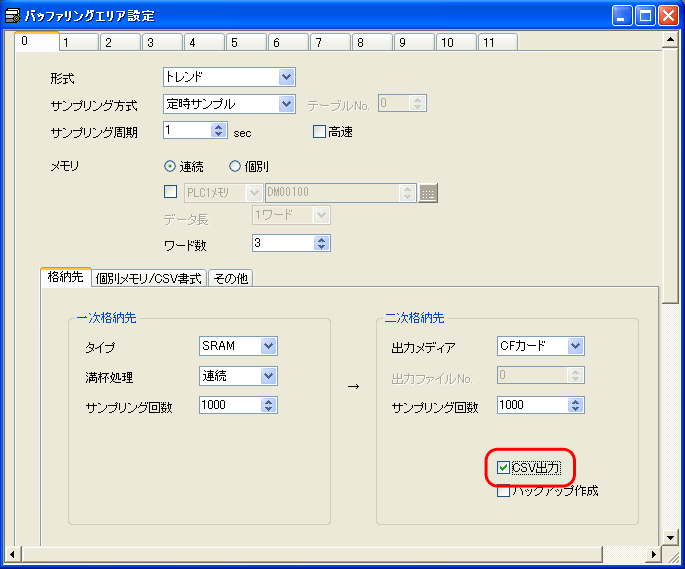Expand the サンプリング方式 dropdown
The image size is (685, 569).
tap(286, 104)
